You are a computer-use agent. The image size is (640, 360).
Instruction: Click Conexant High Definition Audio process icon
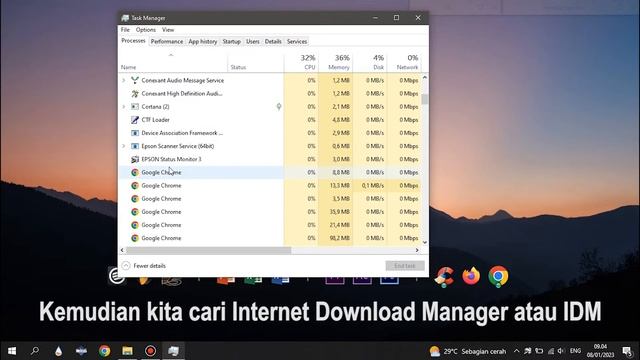click(135, 93)
